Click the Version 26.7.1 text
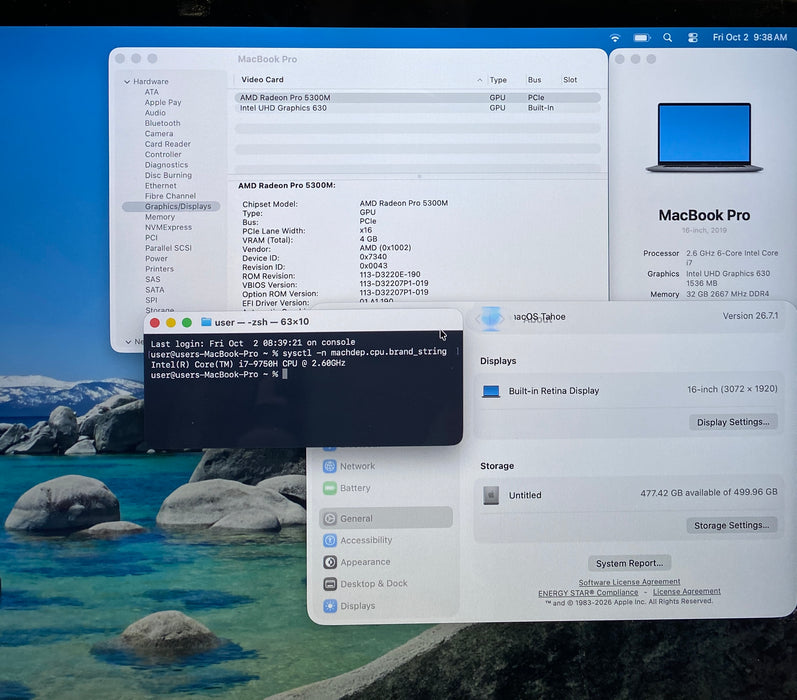This screenshot has height=700, width=797. click(x=750, y=316)
